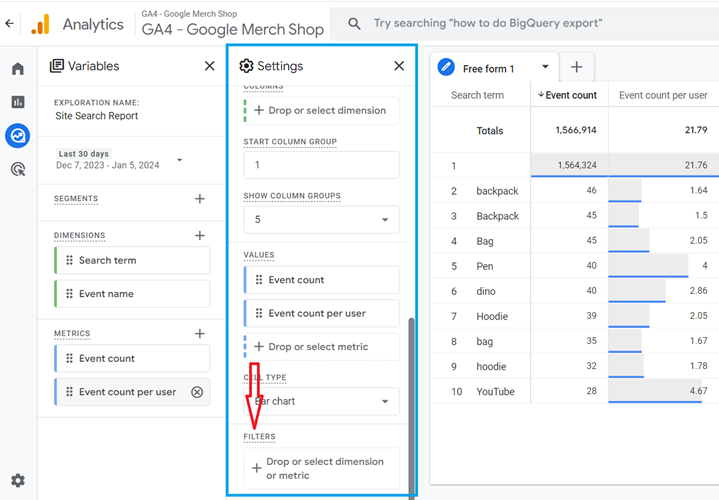Close the Settings panel
This screenshot has height=500, width=719.
[399, 66]
